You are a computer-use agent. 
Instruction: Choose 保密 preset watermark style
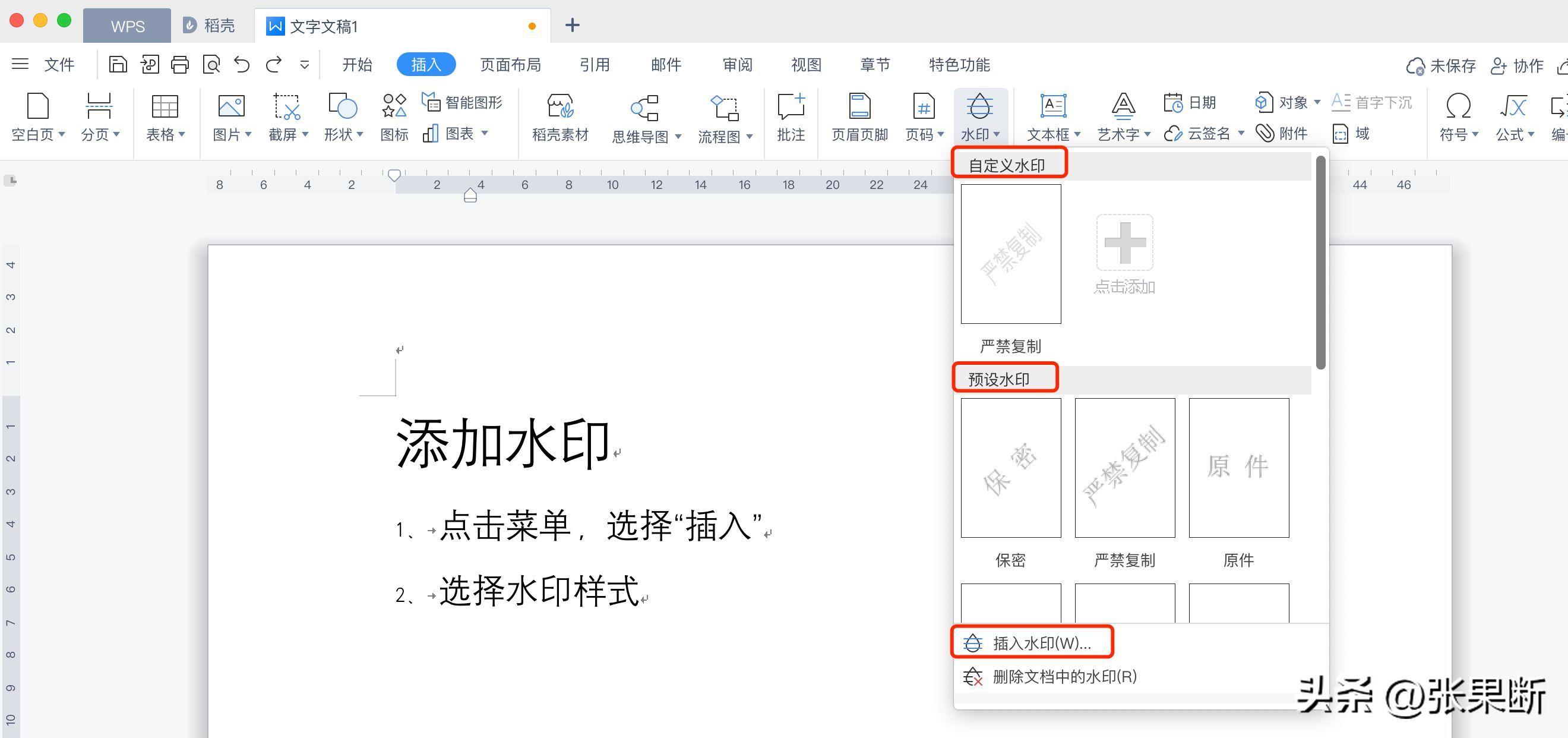click(1012, 468)
